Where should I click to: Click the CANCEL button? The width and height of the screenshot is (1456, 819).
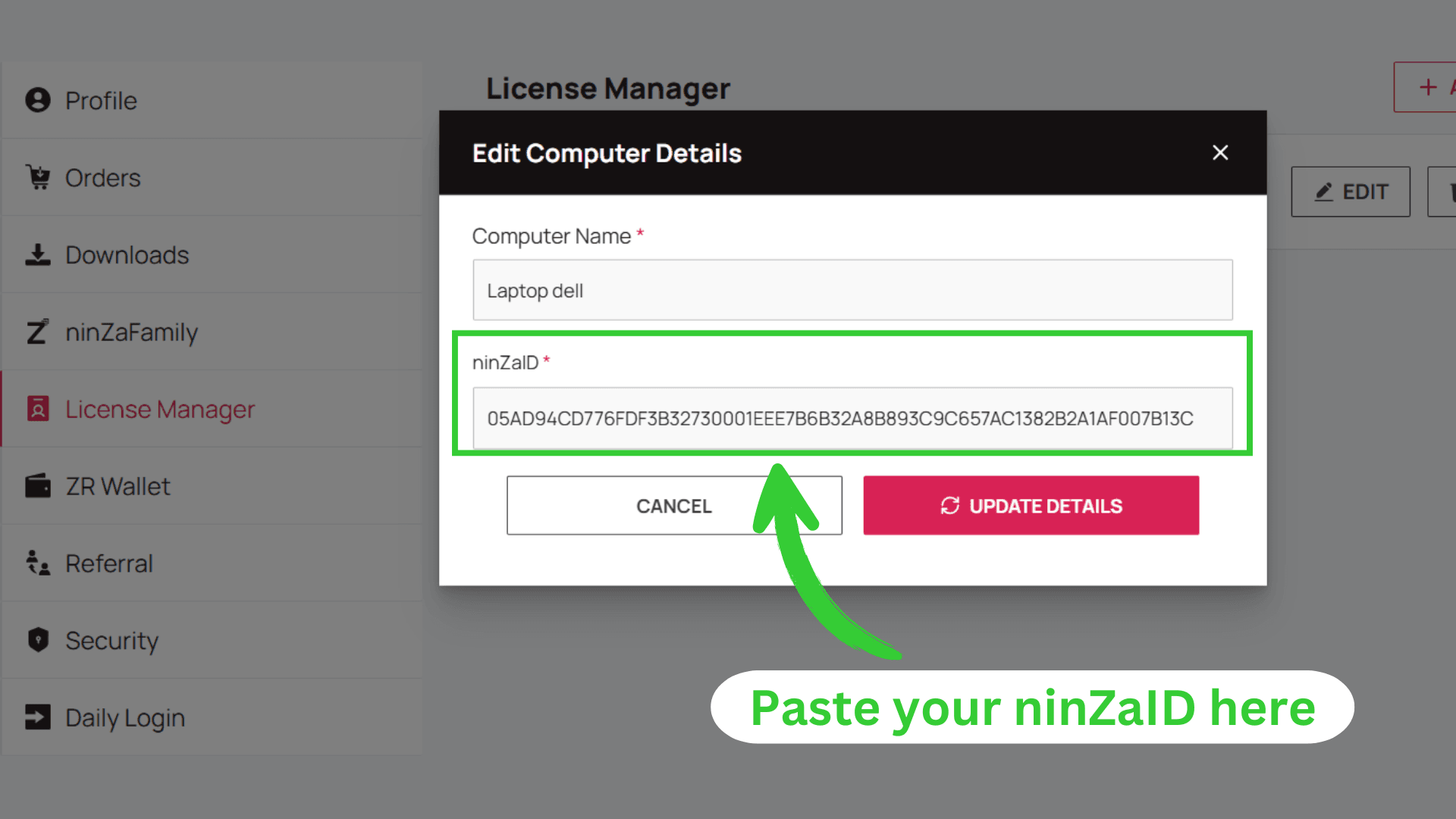[x=674, y=506]
